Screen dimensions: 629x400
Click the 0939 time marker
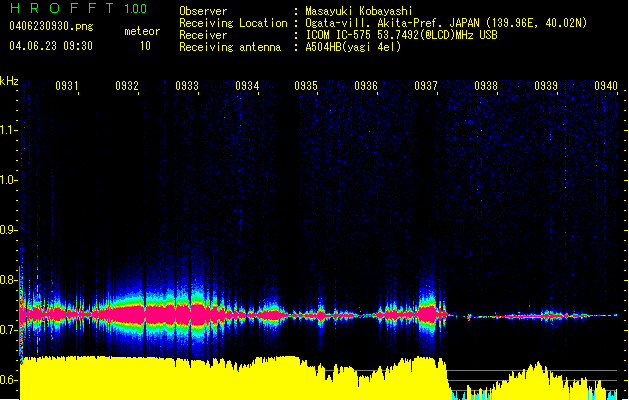pos(546,85)
